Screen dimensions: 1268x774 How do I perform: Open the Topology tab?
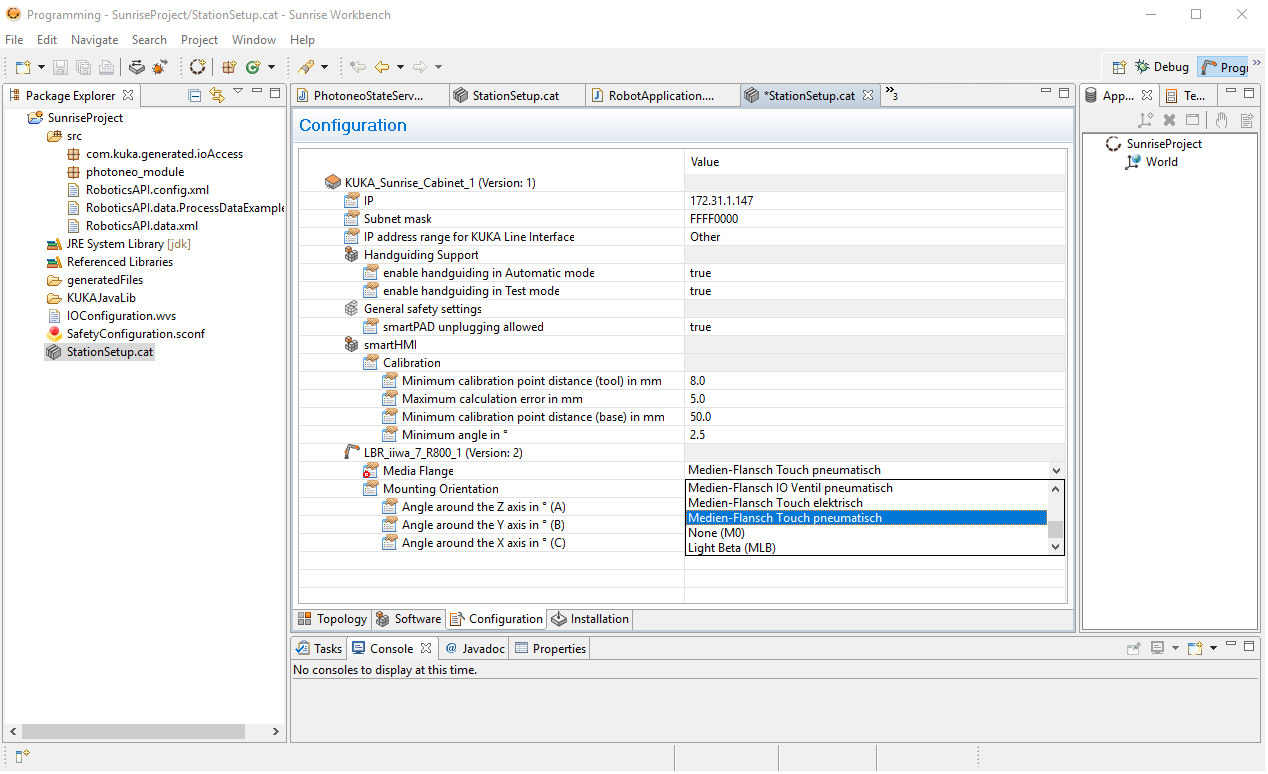pos(332,620)
